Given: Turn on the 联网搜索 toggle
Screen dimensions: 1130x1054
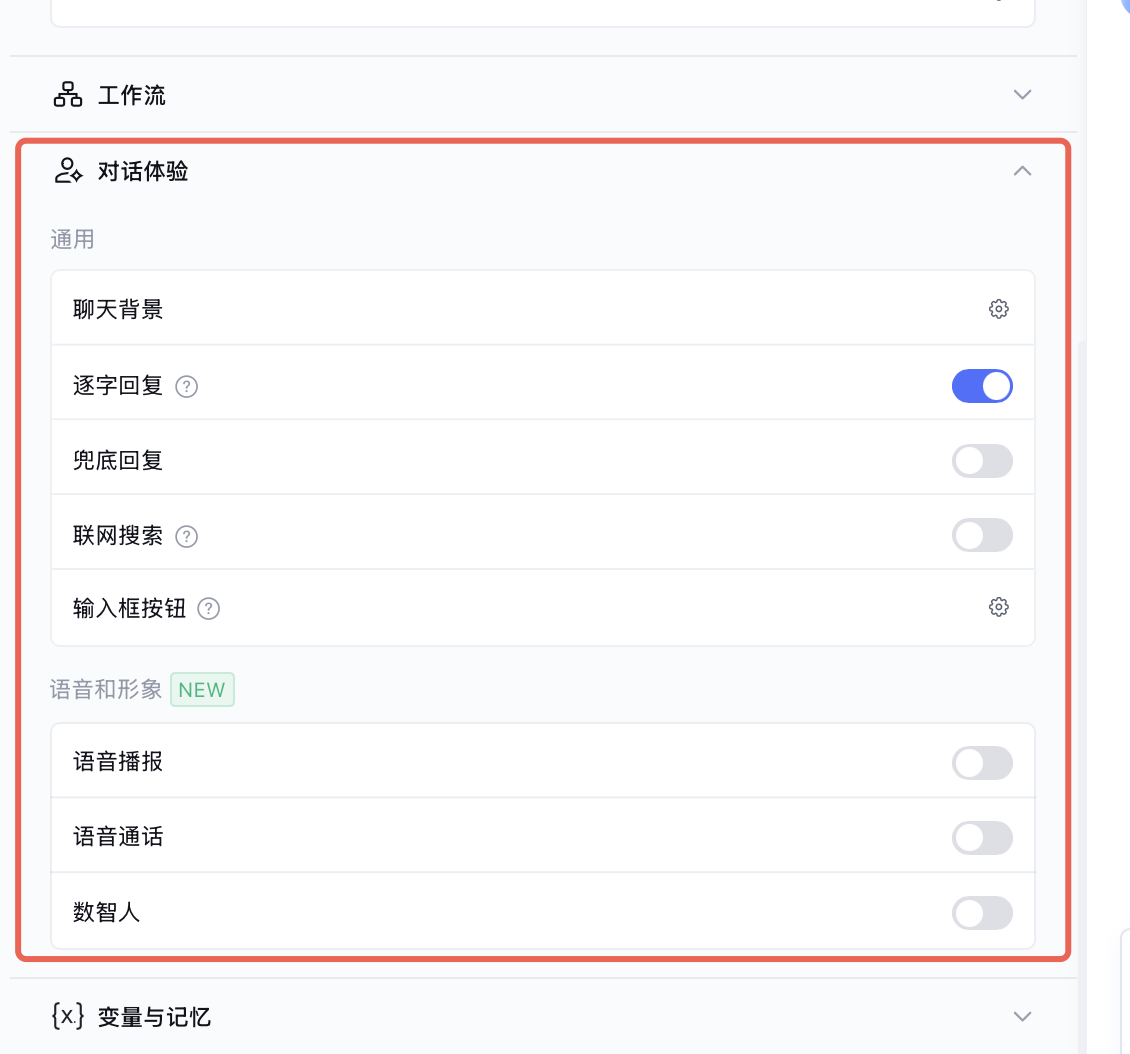Looking at the screenshot, I should click(x=982, y=536).
